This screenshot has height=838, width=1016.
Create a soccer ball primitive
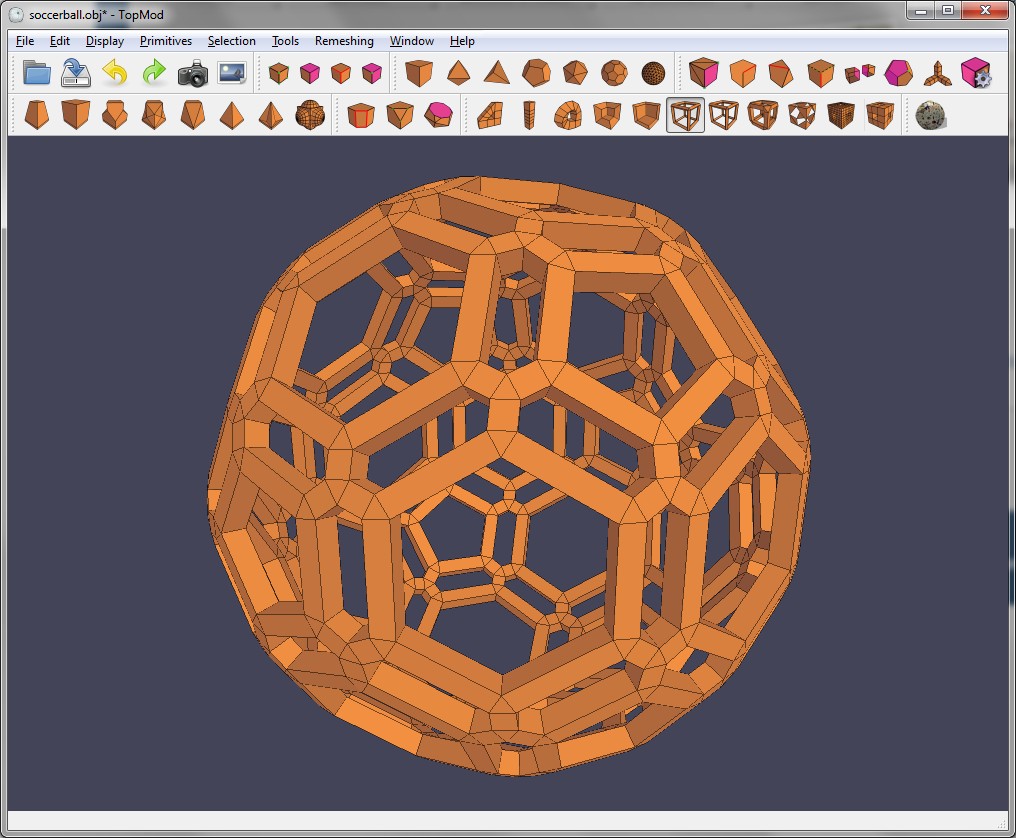tap(614, 73)
